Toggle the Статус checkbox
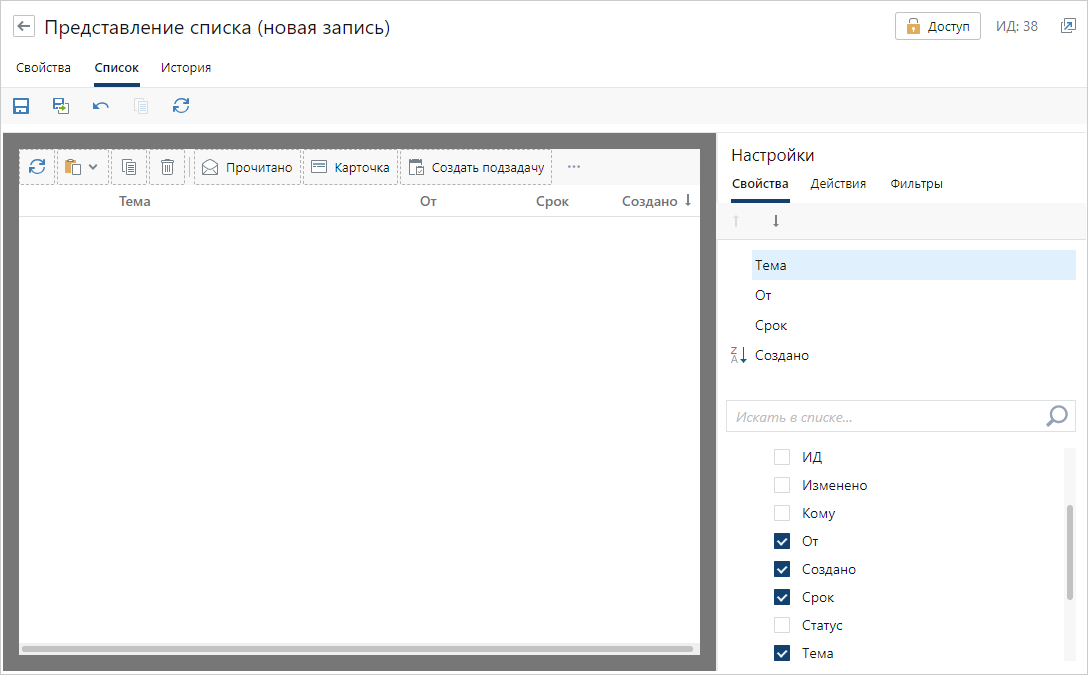This screenshot has height=675, width=1088. [782, 625]
